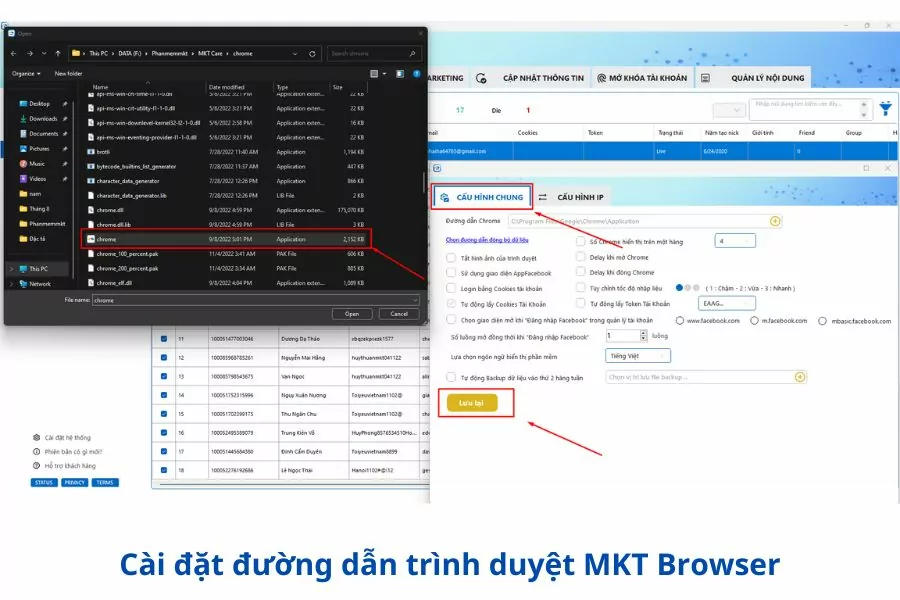900x600 pixels.
Task: Open the File name dropdown arrow
Action: (x=414, y=300)
